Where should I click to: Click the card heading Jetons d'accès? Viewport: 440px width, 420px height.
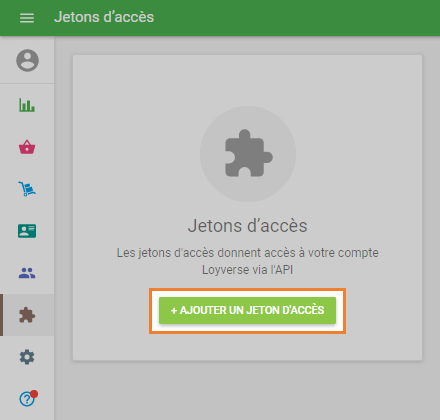point(247,226)
